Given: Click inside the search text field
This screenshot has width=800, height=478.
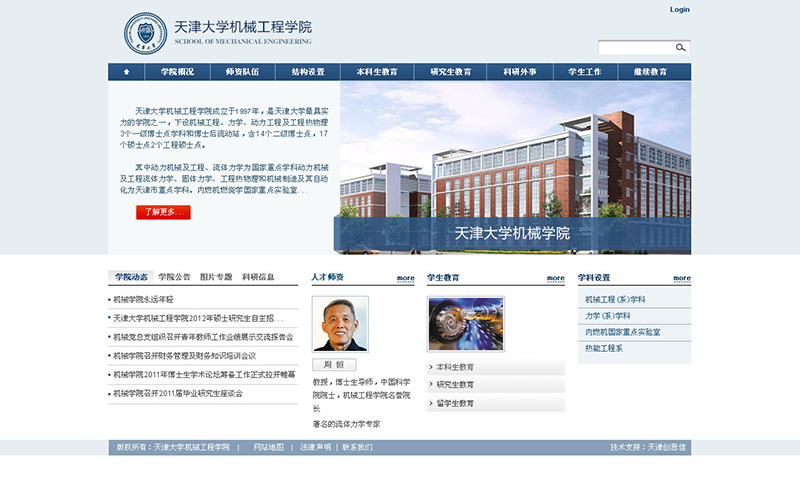Looking at the screenshot, I should pos(635,47).
